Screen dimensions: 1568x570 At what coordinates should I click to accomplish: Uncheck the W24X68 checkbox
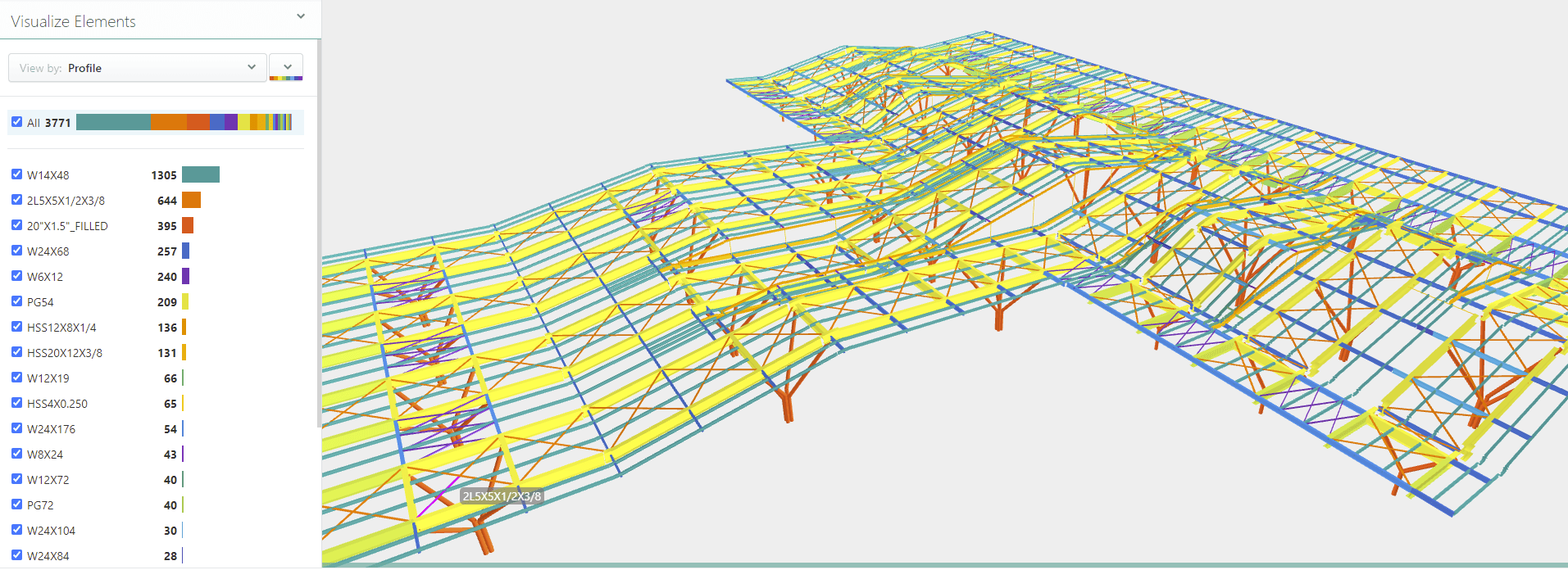(x=17, y=251)
